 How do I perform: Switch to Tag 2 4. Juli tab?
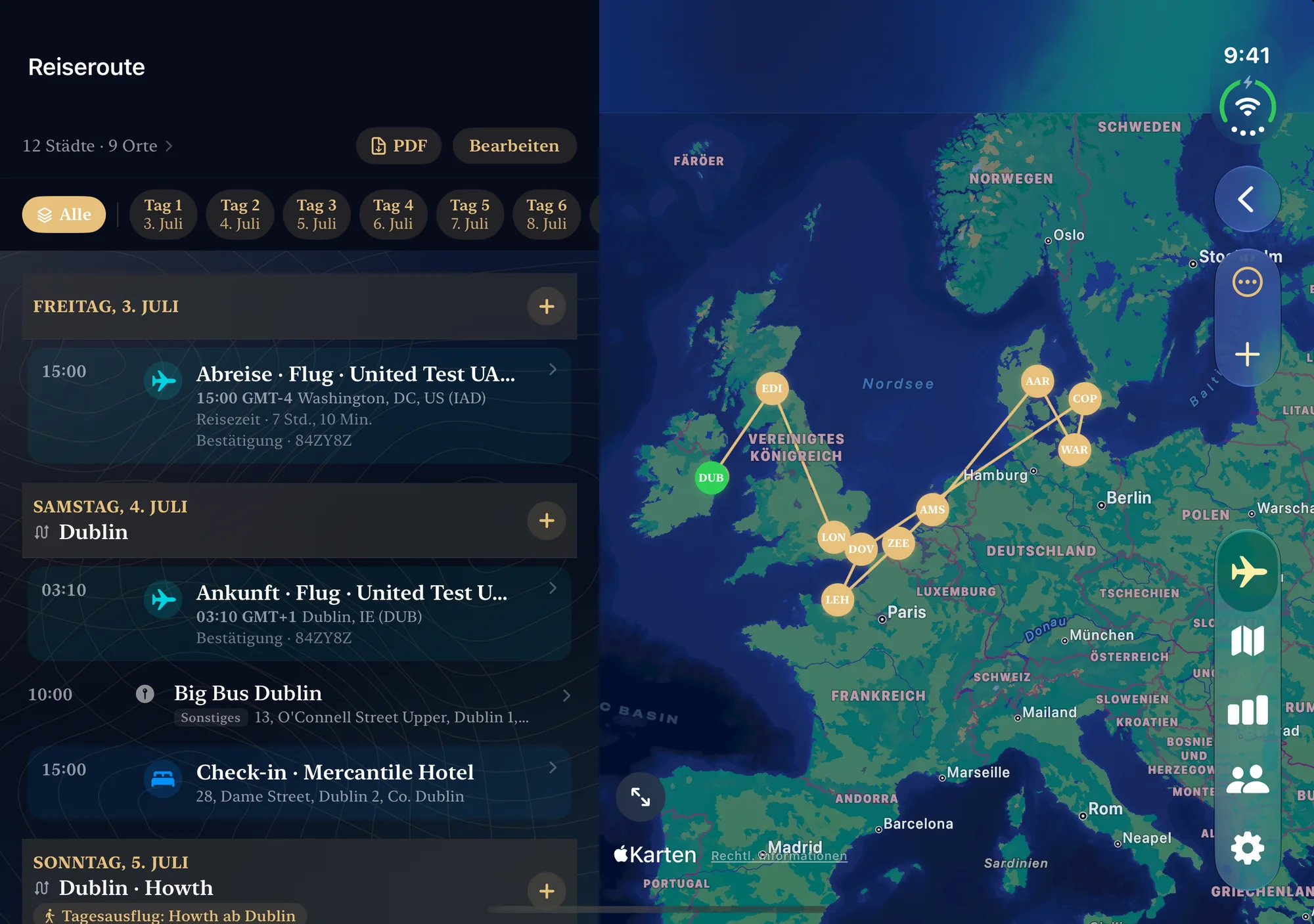(x=240, y=214)
